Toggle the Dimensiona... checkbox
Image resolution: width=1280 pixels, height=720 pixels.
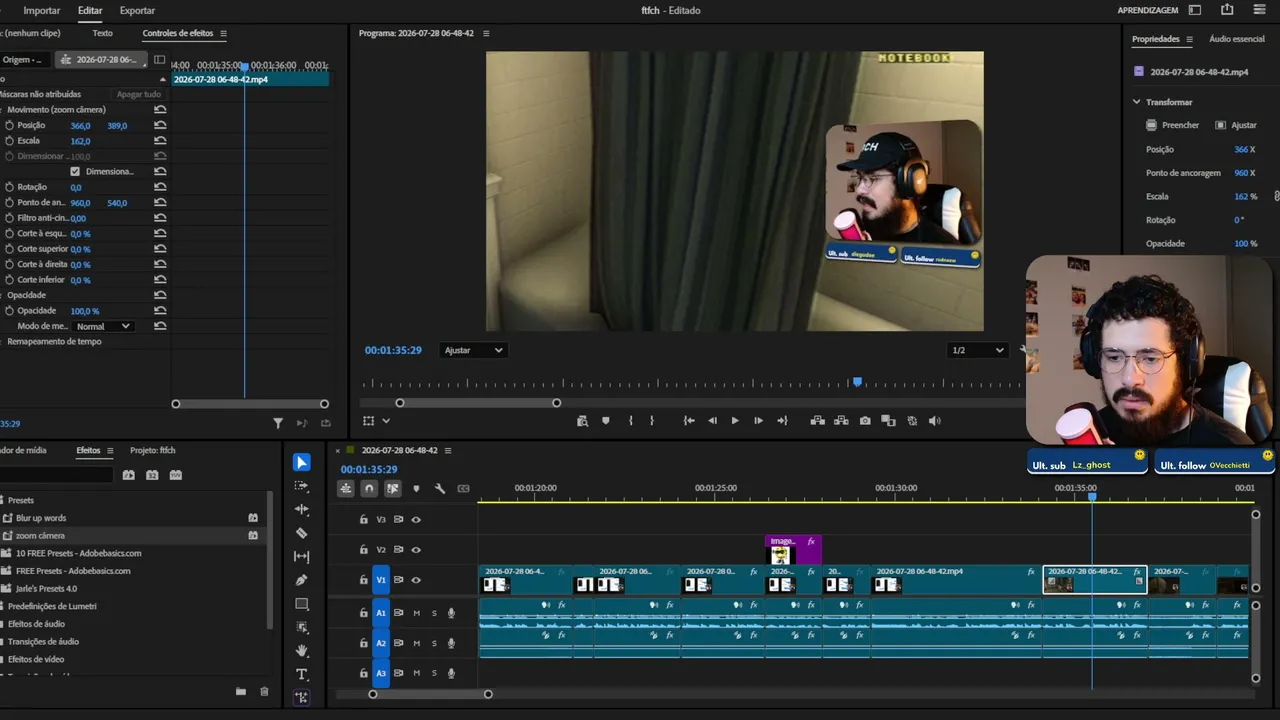(75, 171)
